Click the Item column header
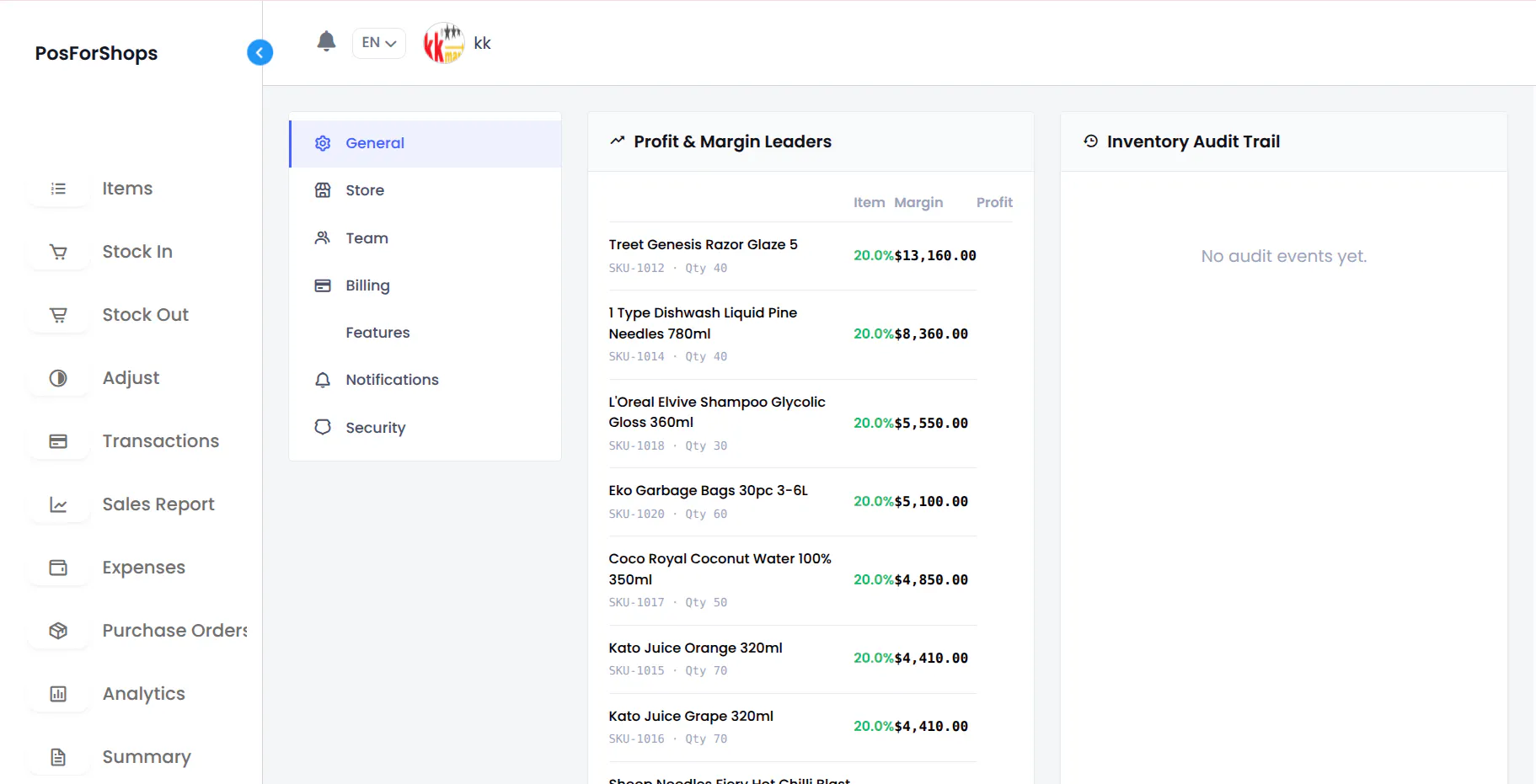 (x=869, y=202)
